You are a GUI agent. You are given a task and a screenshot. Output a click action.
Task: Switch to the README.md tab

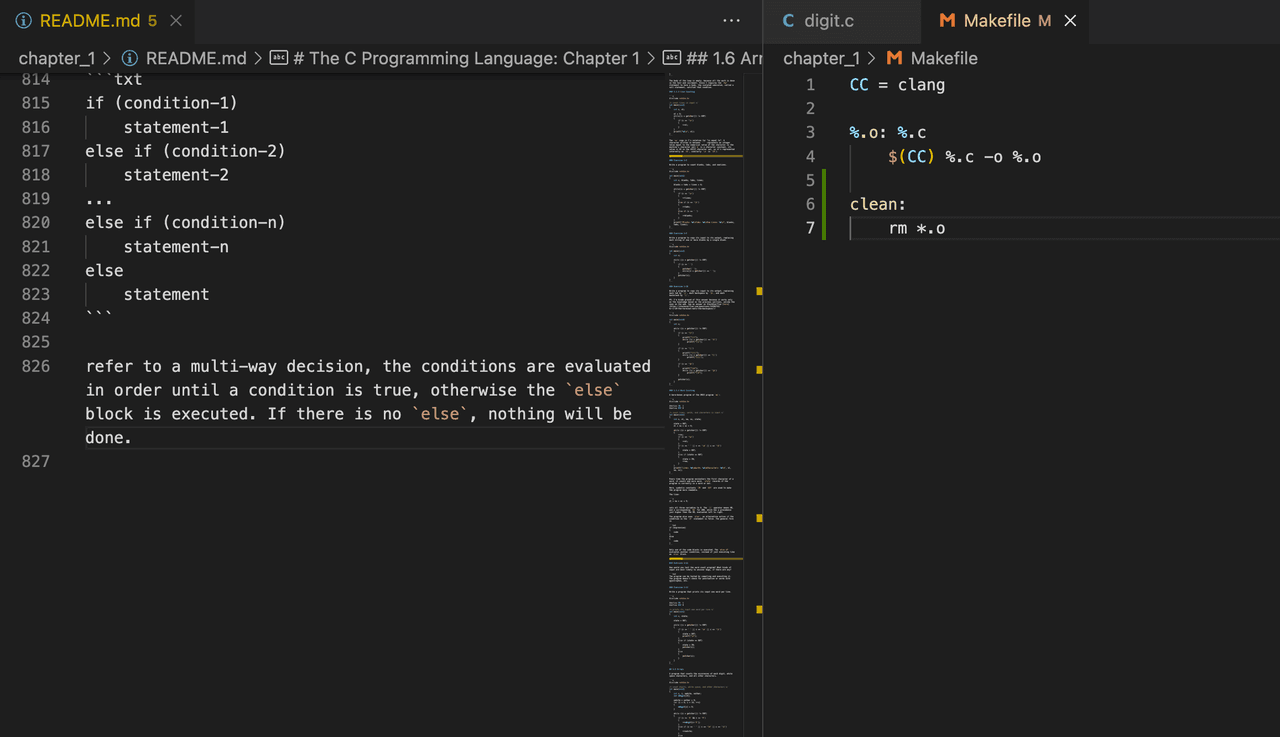tap(97, 20)
